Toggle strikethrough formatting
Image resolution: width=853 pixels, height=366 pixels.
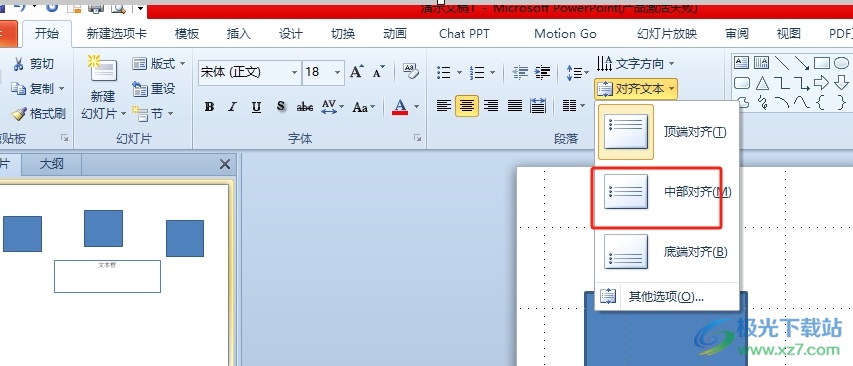(x=304, y=107)
